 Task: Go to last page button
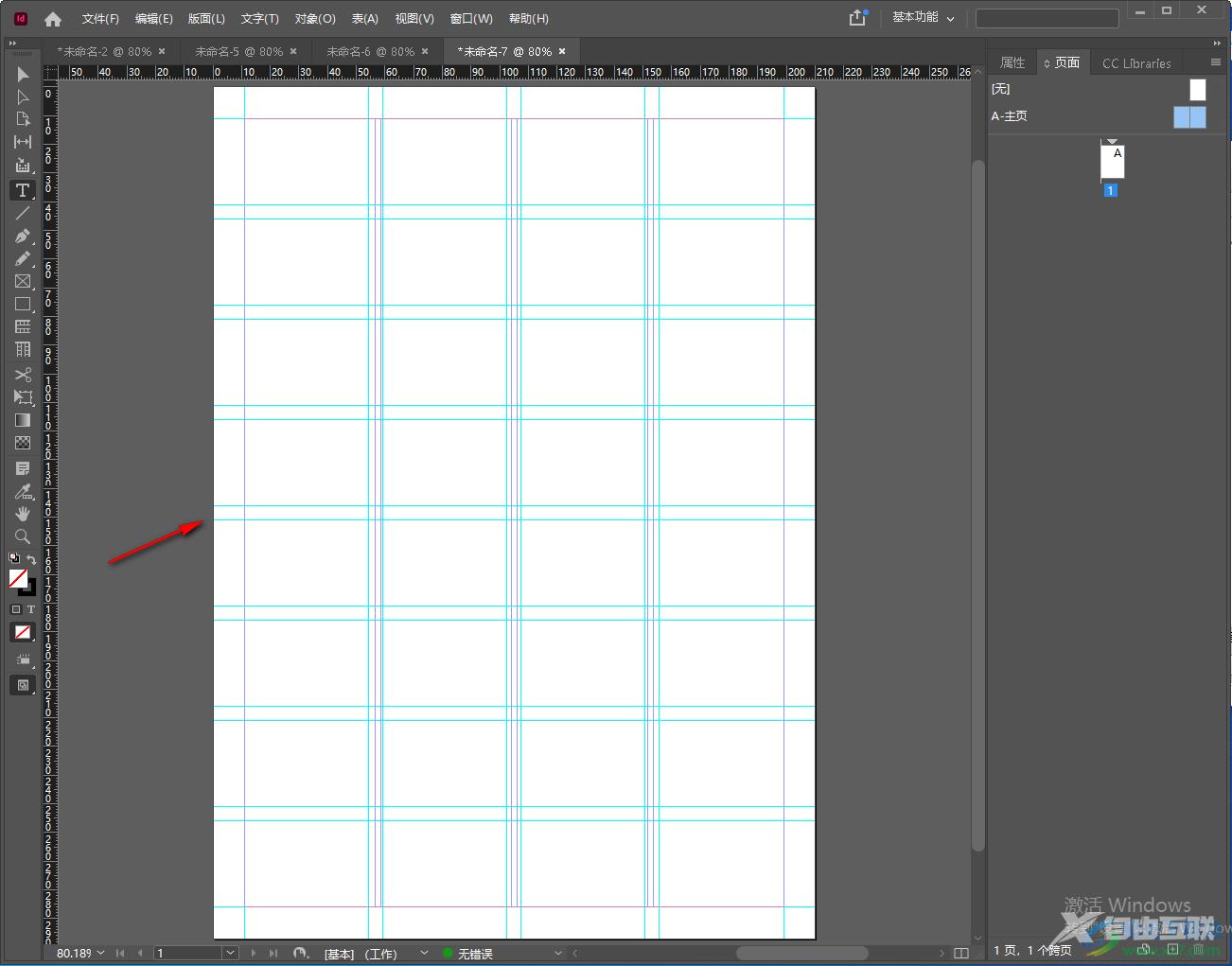click(x=273, y=953)
